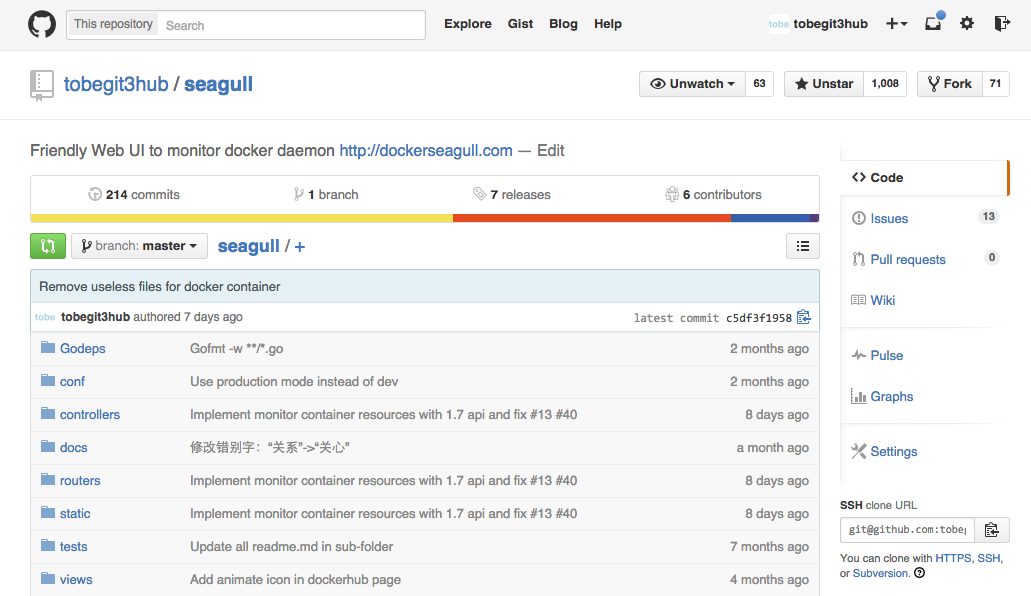Open the branch master dropdown
This screenshot has height=596, width=1031.
139,246
